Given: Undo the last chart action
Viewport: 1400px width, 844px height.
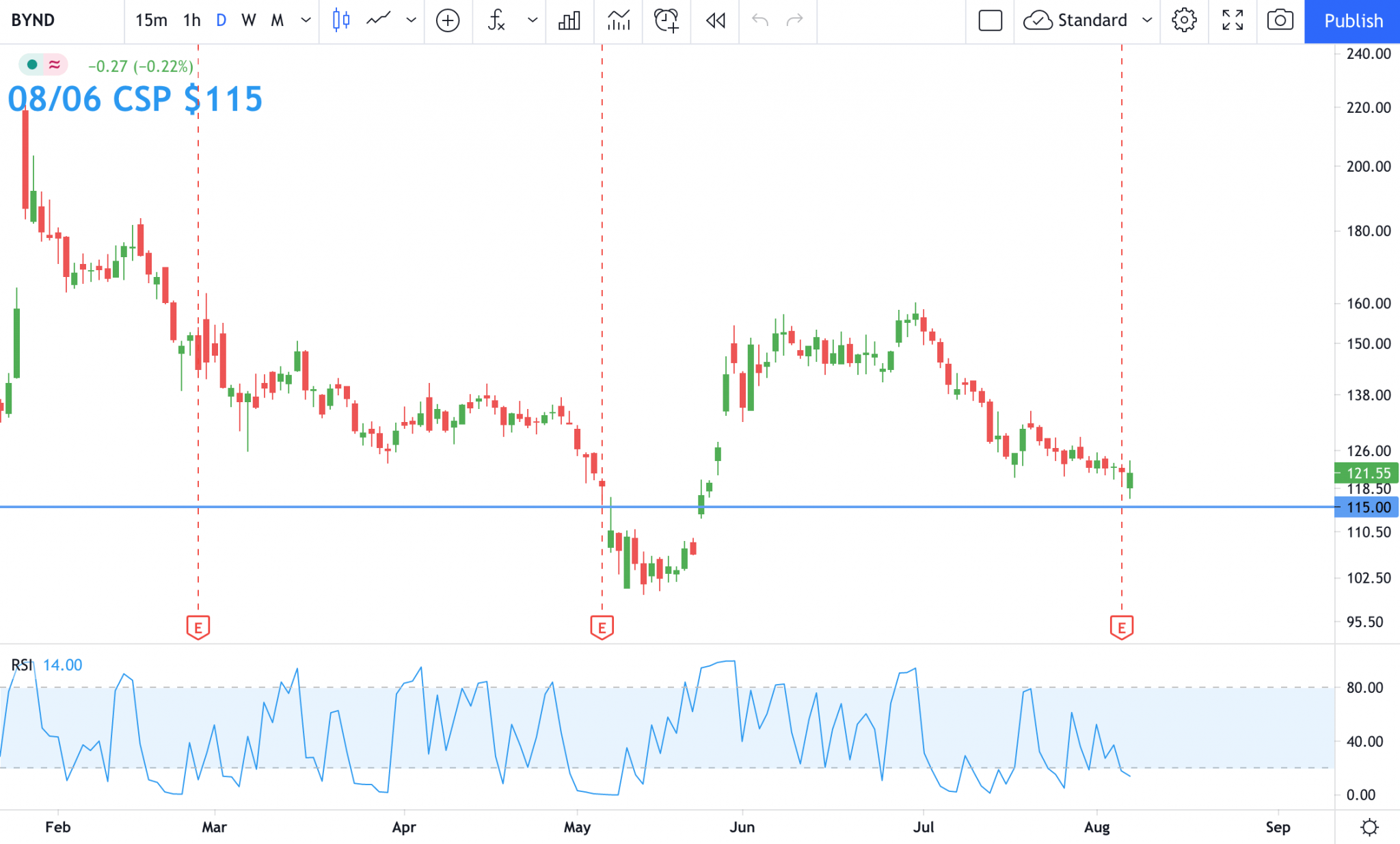Looking at the screenshot, I should pyautogui.click(x=760, y=21).
